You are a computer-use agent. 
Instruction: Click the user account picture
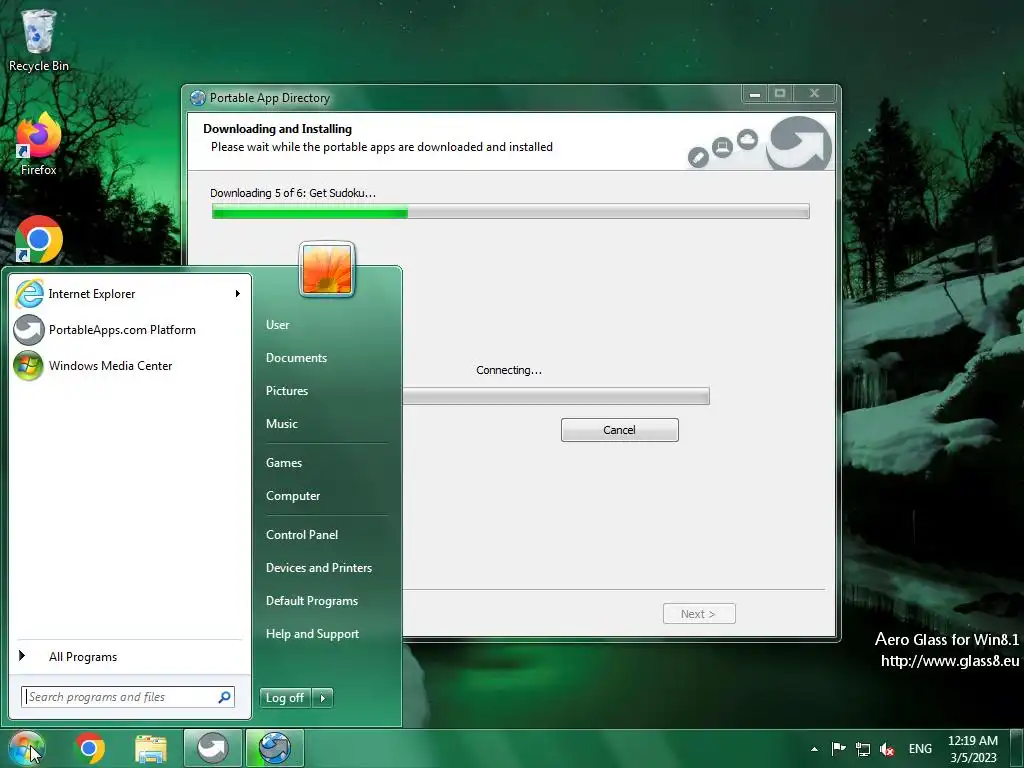pyautogui.click(x=327, y=269)
